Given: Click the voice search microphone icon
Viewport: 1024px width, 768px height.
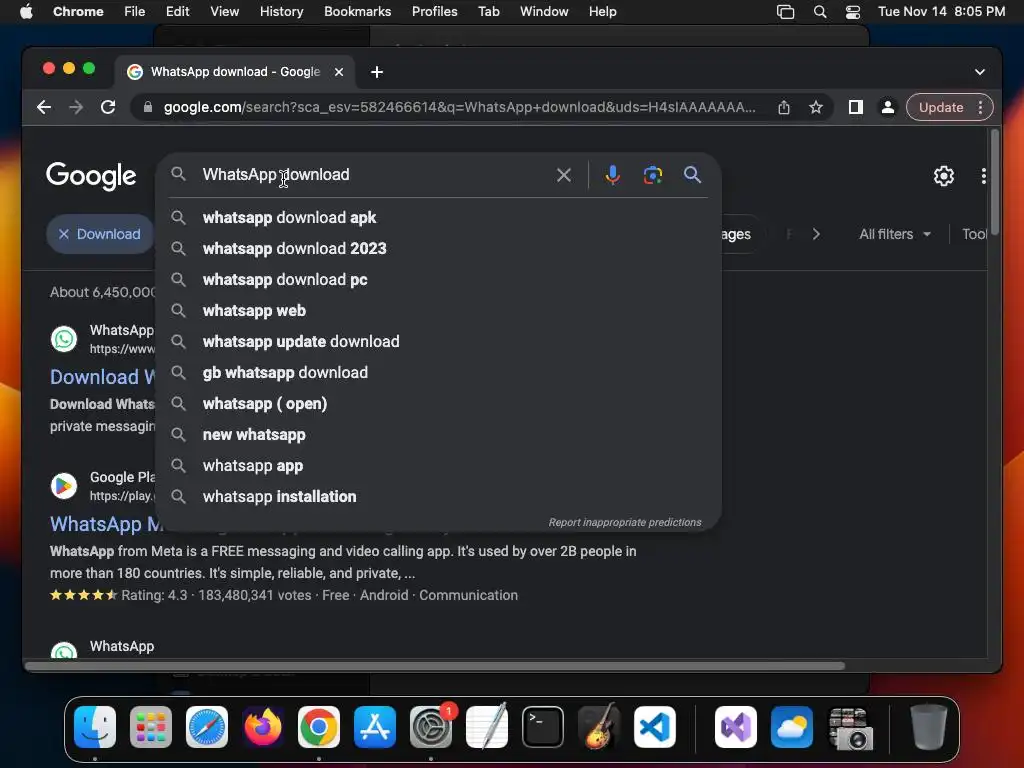Looking at the screenshot, I should coord(612,175).
